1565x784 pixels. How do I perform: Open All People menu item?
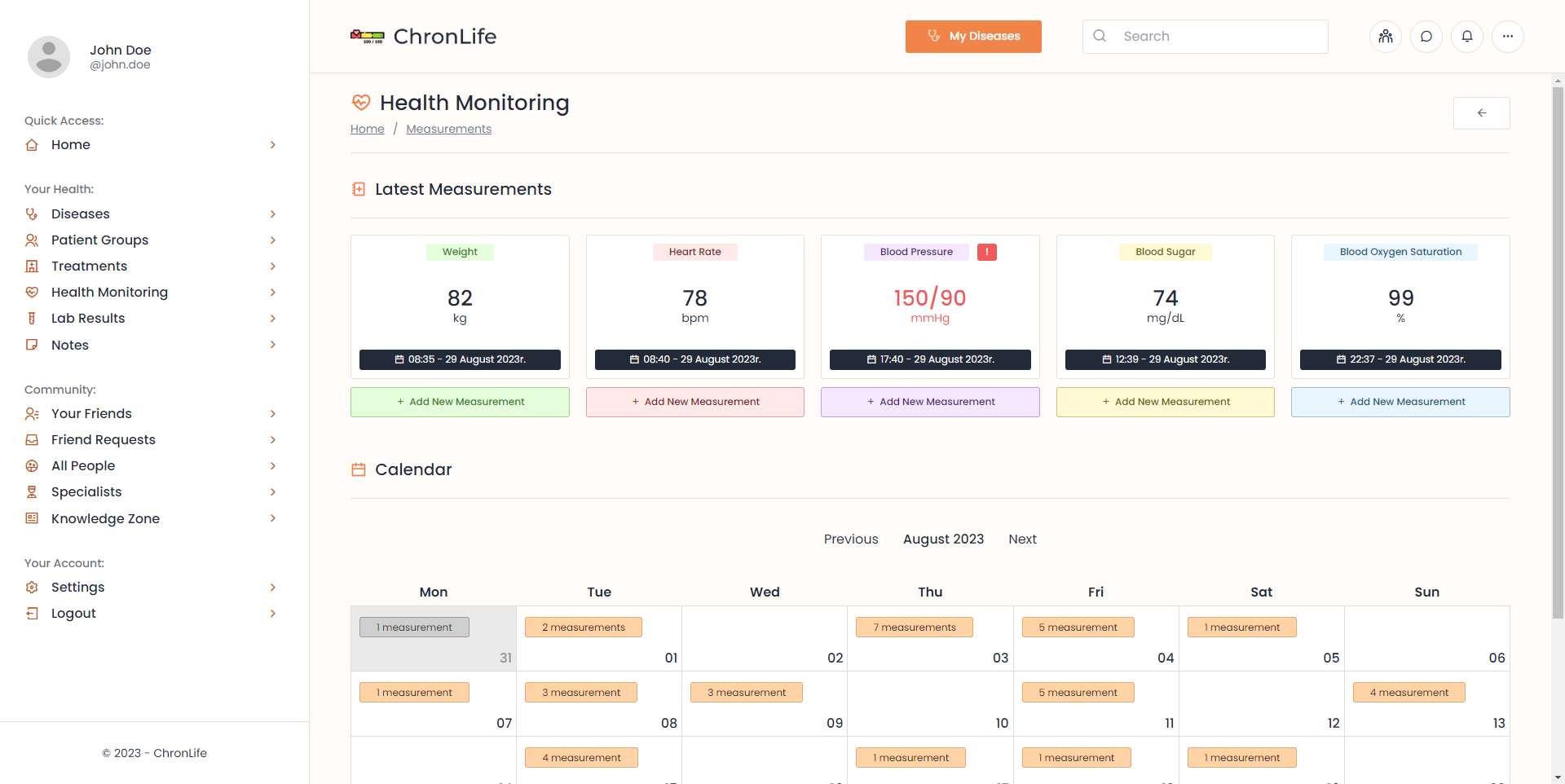[152, 466]
